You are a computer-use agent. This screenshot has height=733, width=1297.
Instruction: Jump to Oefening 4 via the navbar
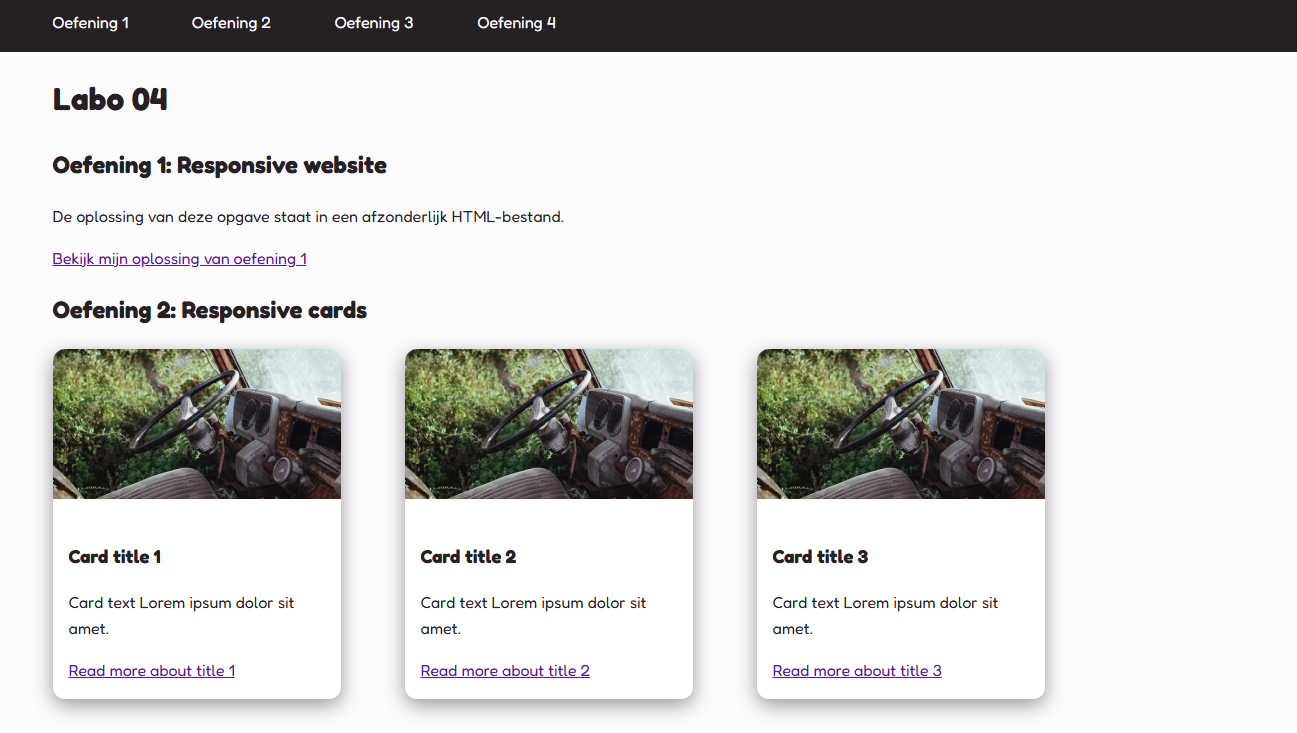[x=516, y=23]
